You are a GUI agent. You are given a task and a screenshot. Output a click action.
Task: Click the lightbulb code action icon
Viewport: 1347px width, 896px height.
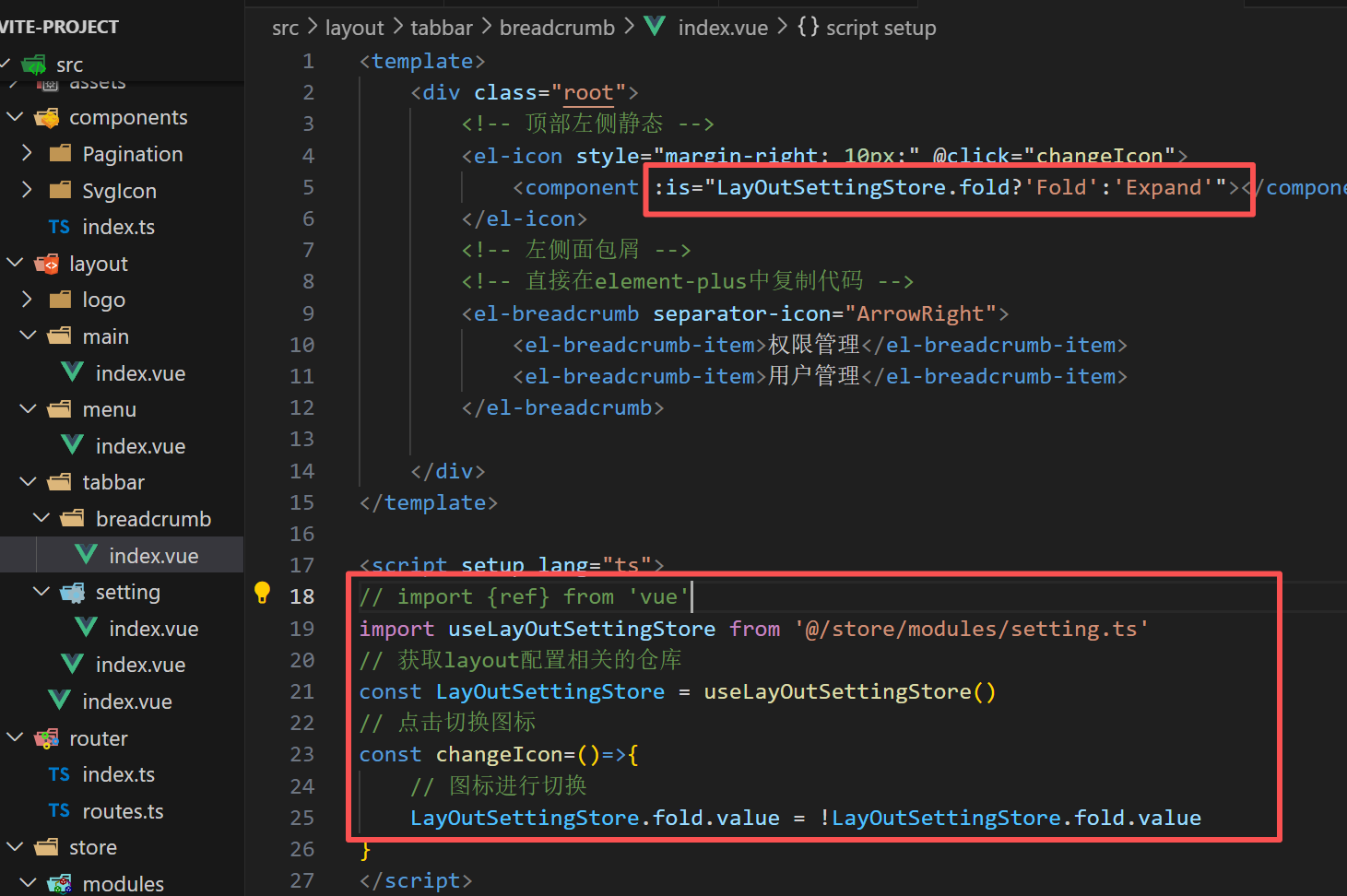coord(262,593)
